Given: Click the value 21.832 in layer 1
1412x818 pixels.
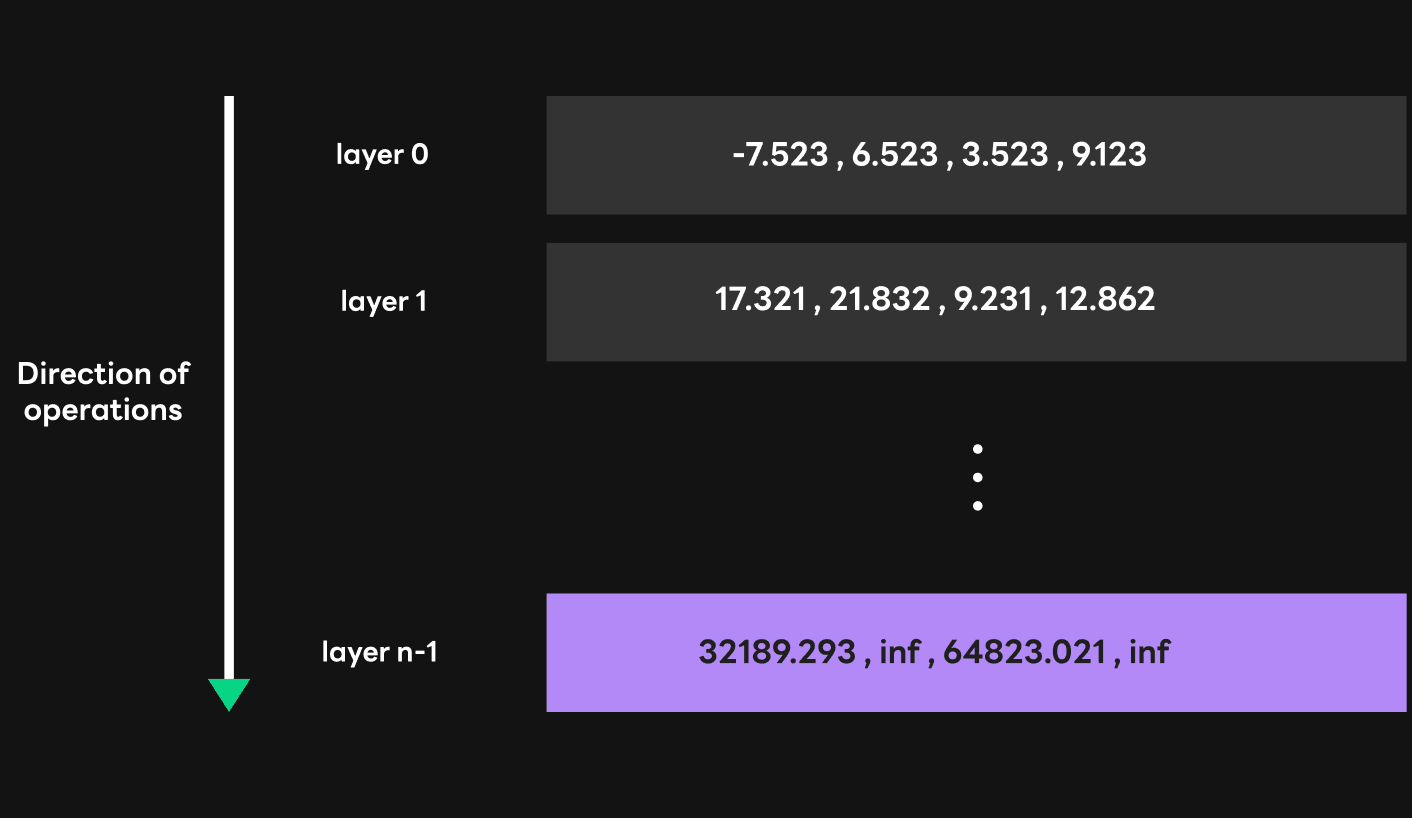Looking at the screenshot, I should [880, 299].
